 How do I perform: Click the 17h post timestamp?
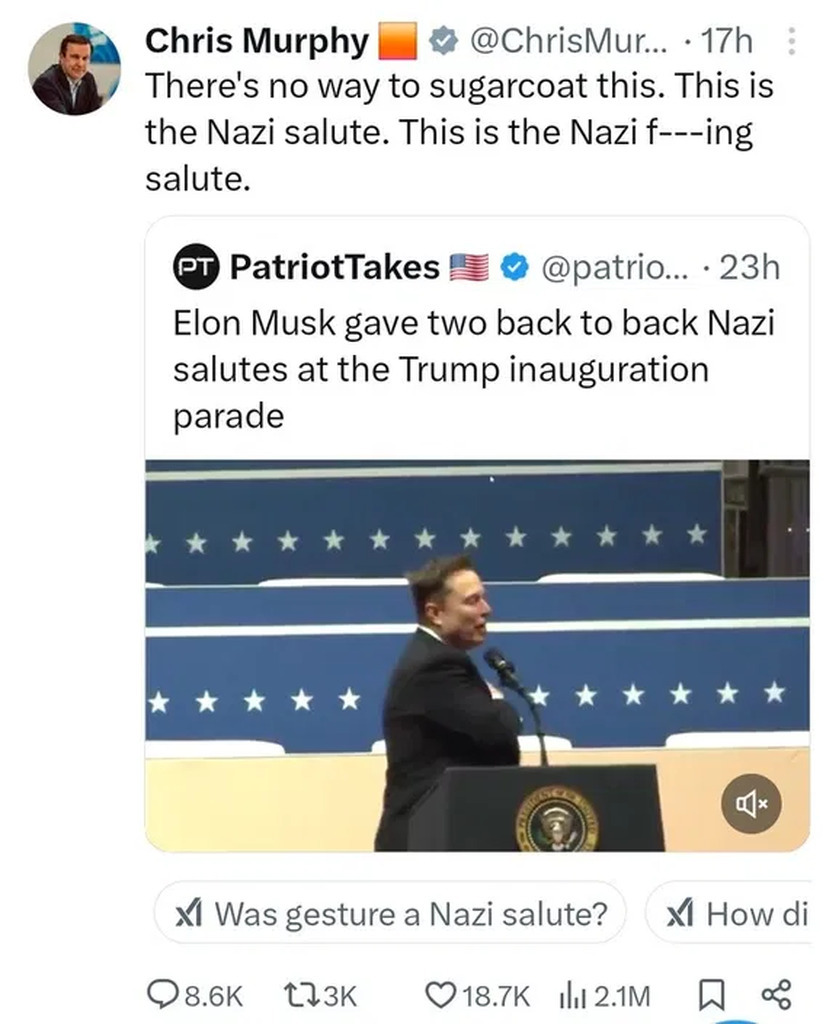click(727, 42)
